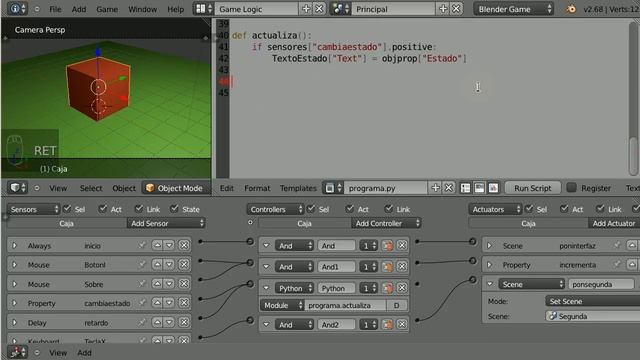This screenshot has height=360, width=640.
Task: Change the Python controller Module mode dropdown
Action: (x=282, y=305)
